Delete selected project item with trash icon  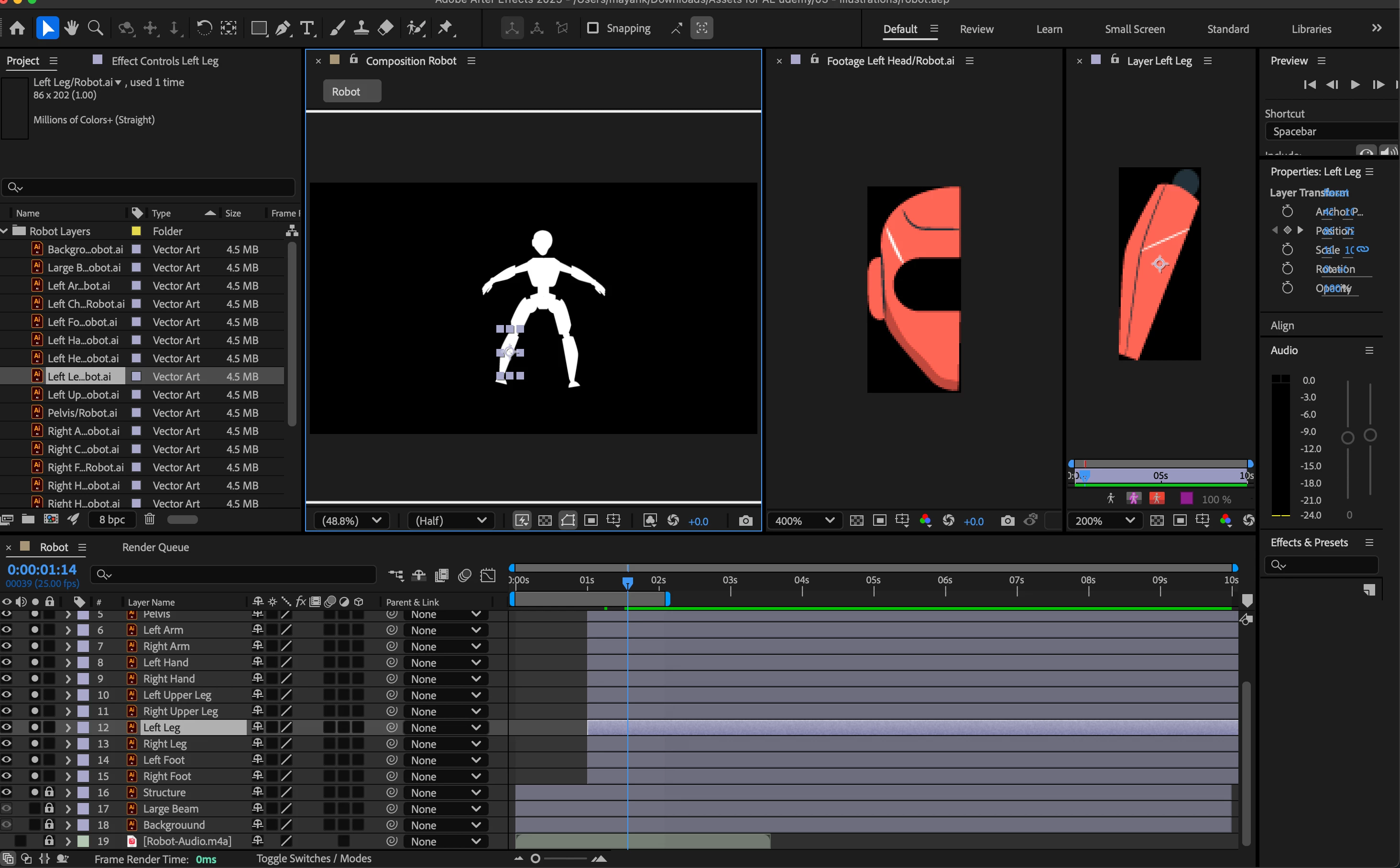pos(149,520)
